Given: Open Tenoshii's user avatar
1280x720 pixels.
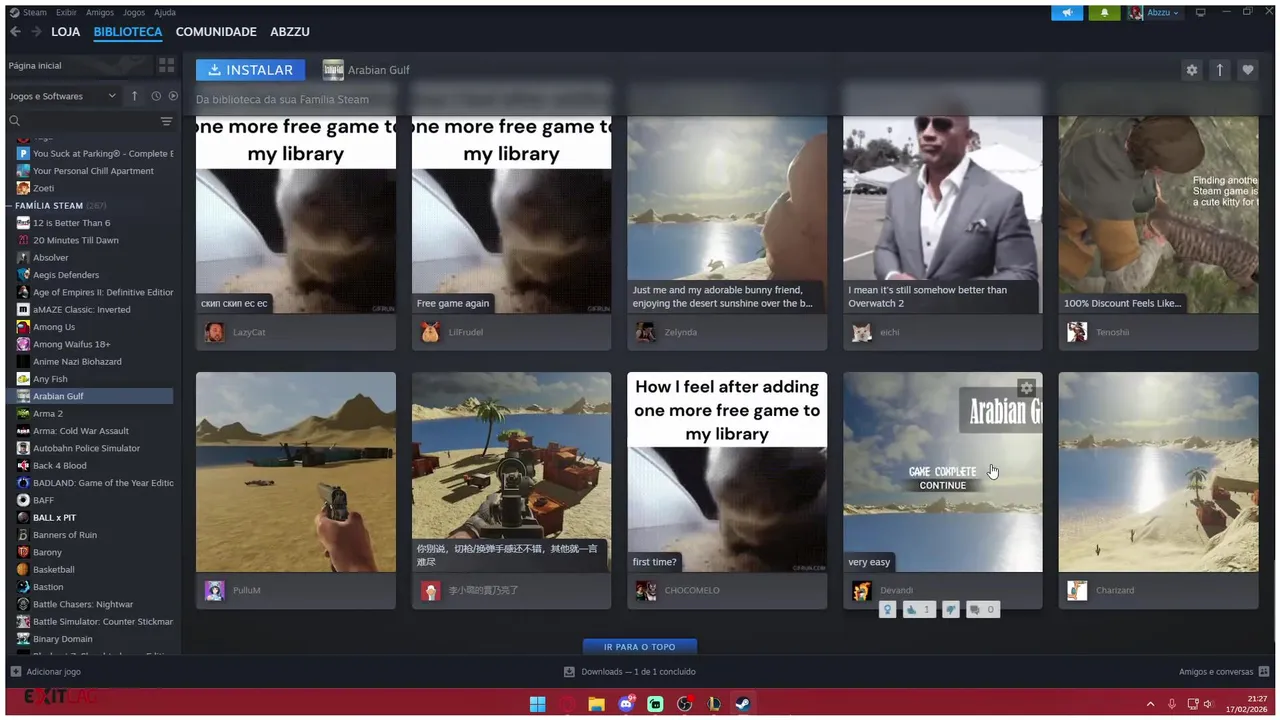Looking at the screenshot, I should tap(1077, 332).
